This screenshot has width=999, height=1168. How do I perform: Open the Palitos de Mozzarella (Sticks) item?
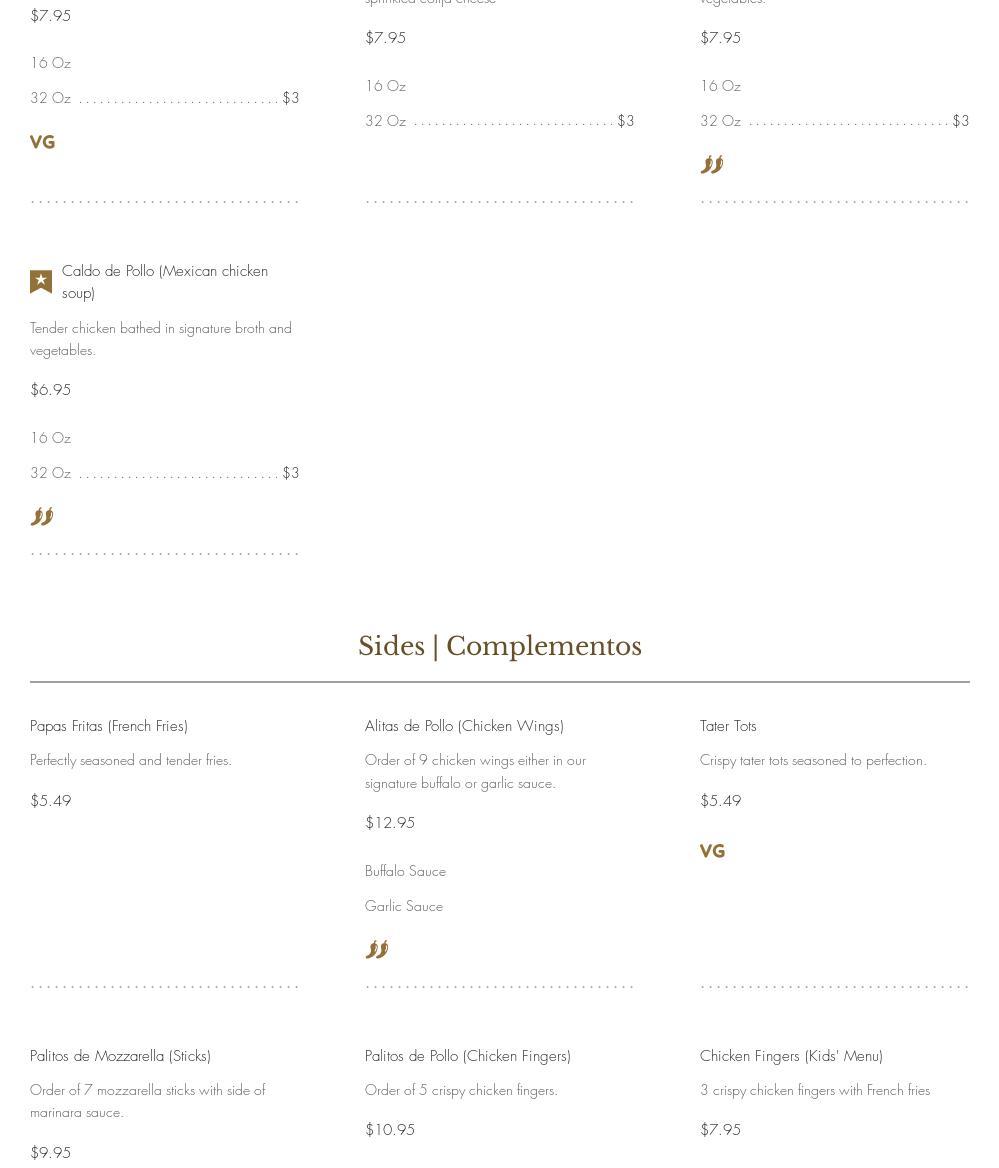[x=120, y=1056]
